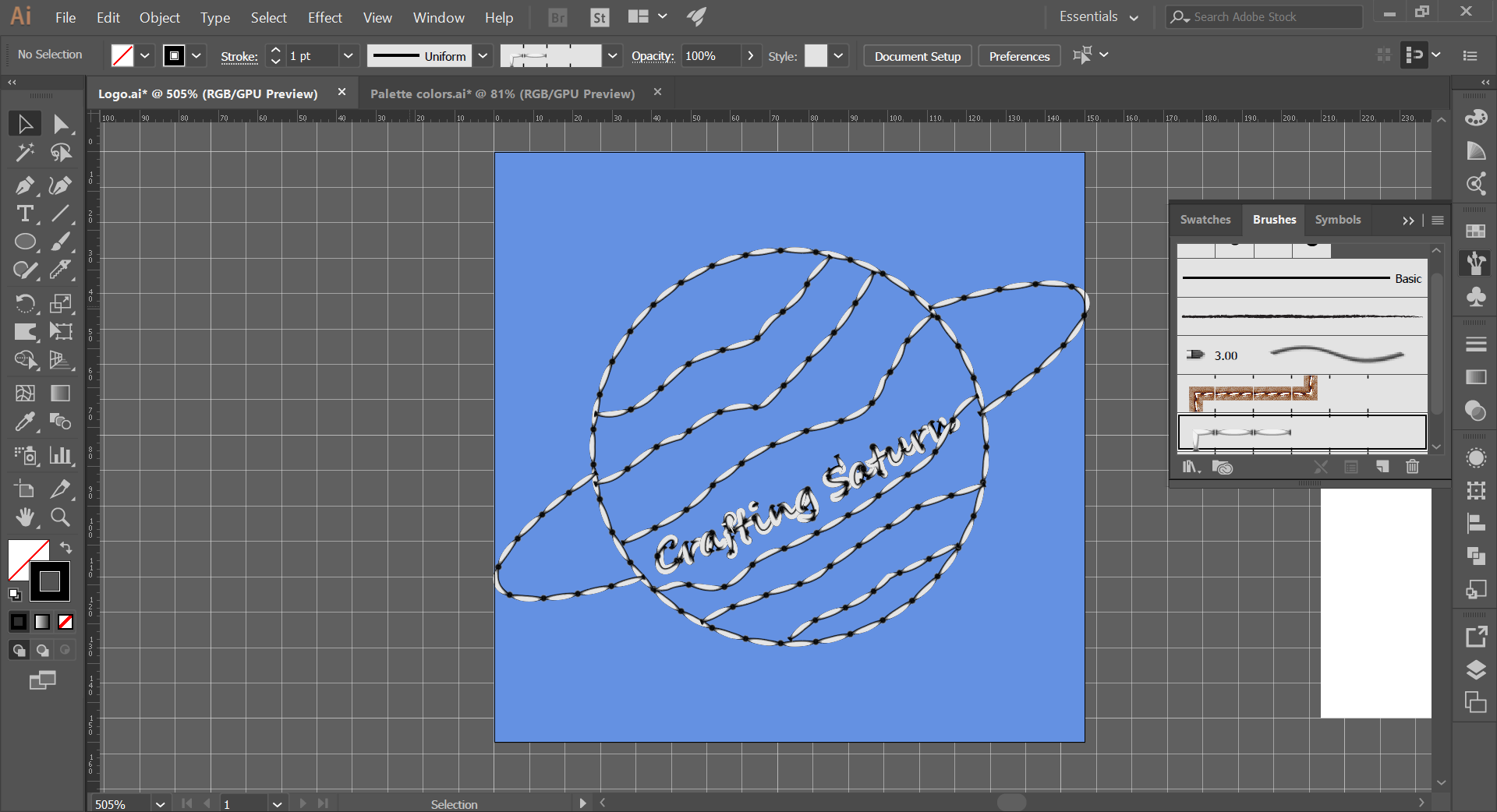Expand stroke weight dropdown
1497x812 pixels.
pos(349,56)
